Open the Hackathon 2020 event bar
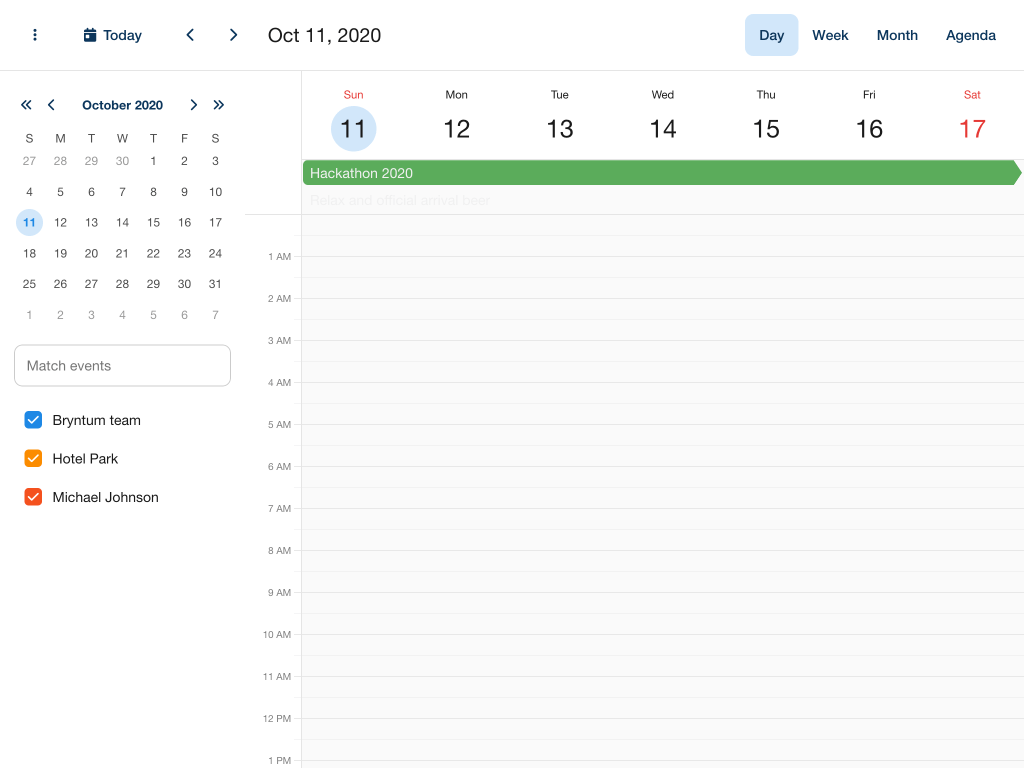Image resolution: width=1024 pixels, height=768 pixels. click(660, 173)
